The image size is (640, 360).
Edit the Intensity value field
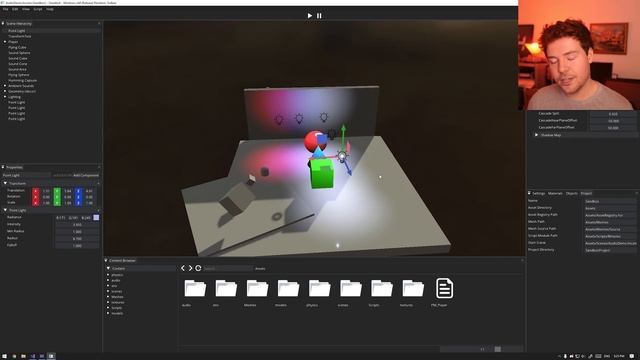coord(77,224)
